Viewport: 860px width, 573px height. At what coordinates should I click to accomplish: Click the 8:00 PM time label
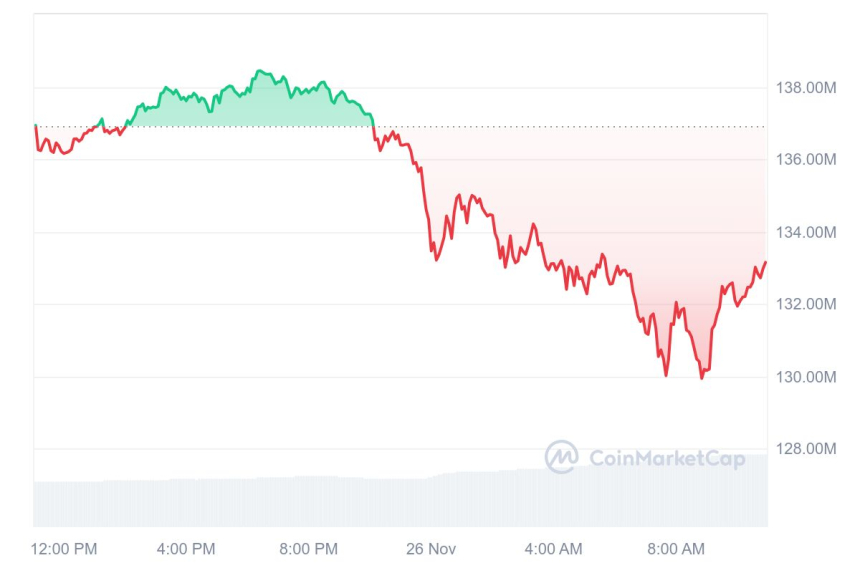[309, 549]
